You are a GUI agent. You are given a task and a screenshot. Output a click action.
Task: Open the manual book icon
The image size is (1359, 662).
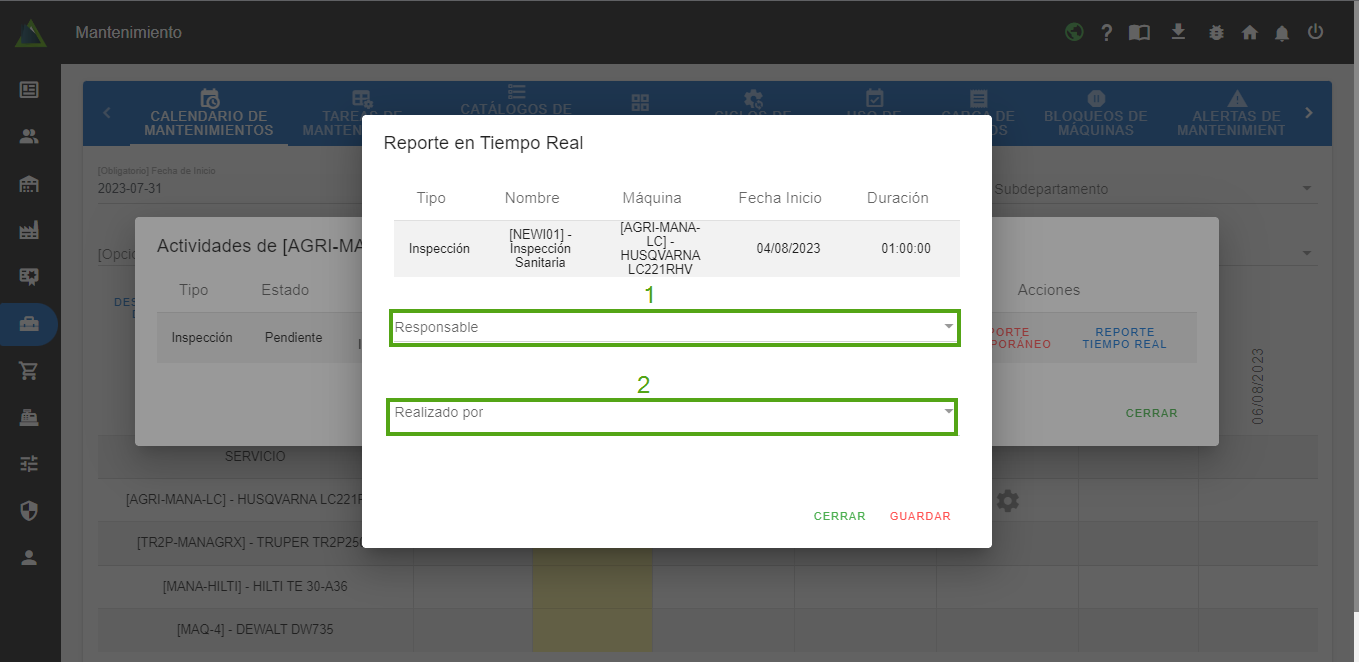(x=1139, y=32)
